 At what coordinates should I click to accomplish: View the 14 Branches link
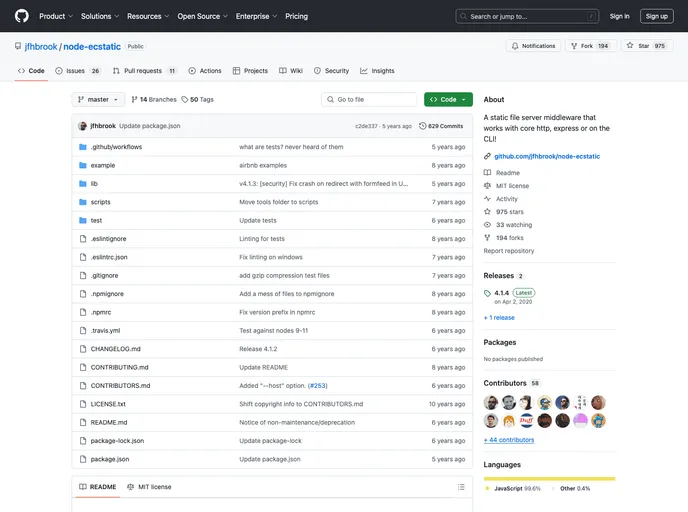(154, 100)
